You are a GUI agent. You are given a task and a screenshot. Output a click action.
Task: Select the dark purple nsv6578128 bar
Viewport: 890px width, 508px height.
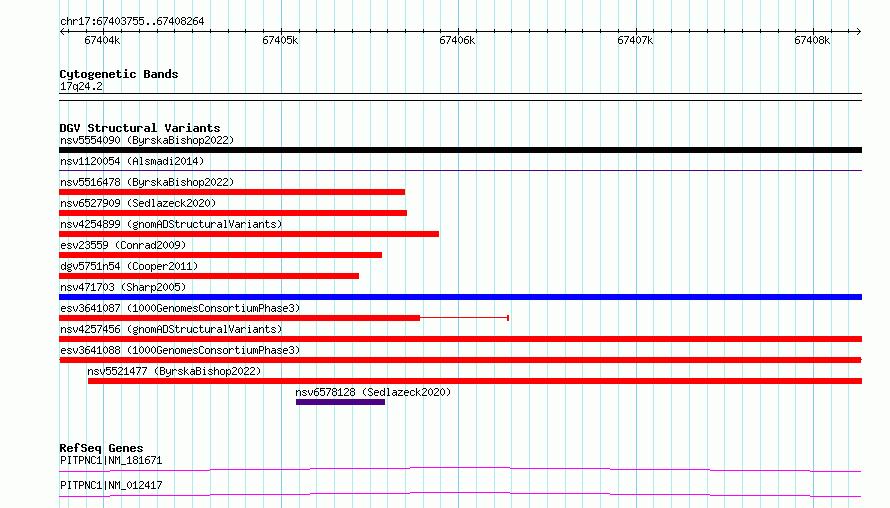click(340, 402)
